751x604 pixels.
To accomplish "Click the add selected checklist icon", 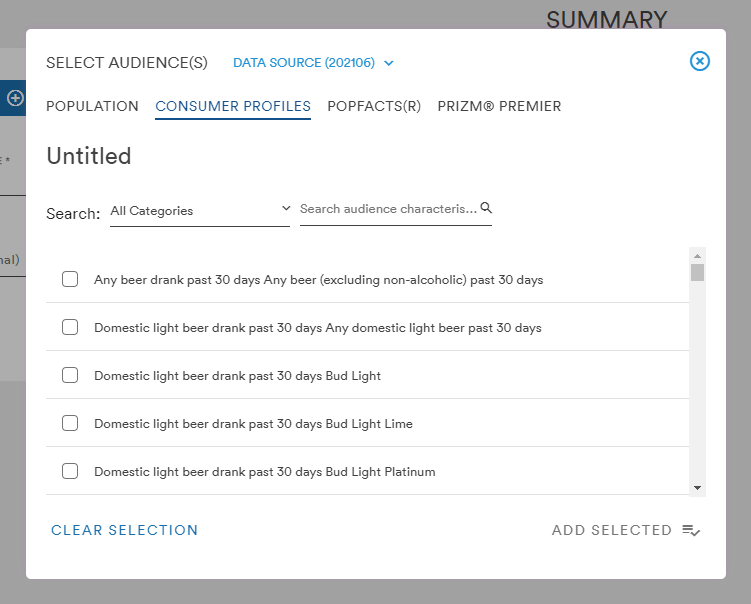I will coord(691,530).
